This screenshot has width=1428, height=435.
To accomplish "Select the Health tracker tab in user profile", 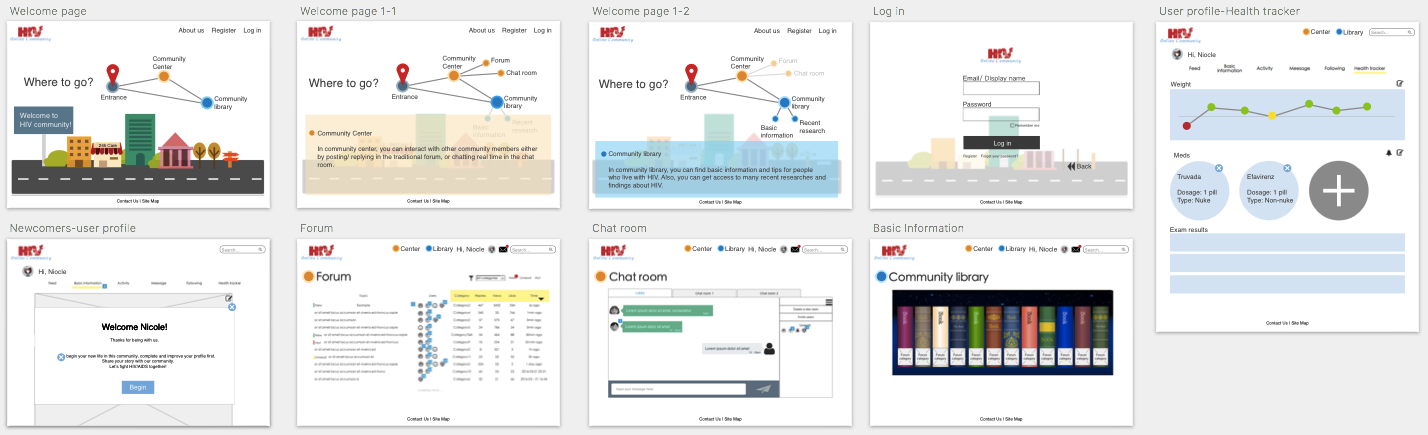I will coord(1369,68).
